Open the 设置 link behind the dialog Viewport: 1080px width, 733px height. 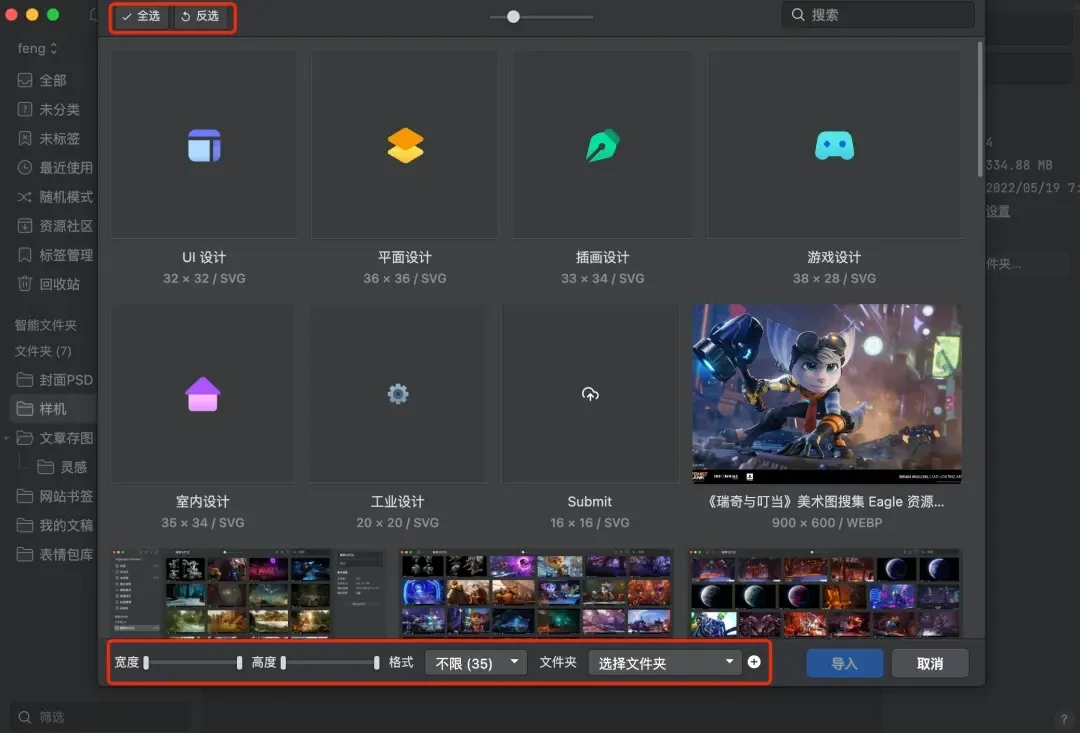click(997, 211)
